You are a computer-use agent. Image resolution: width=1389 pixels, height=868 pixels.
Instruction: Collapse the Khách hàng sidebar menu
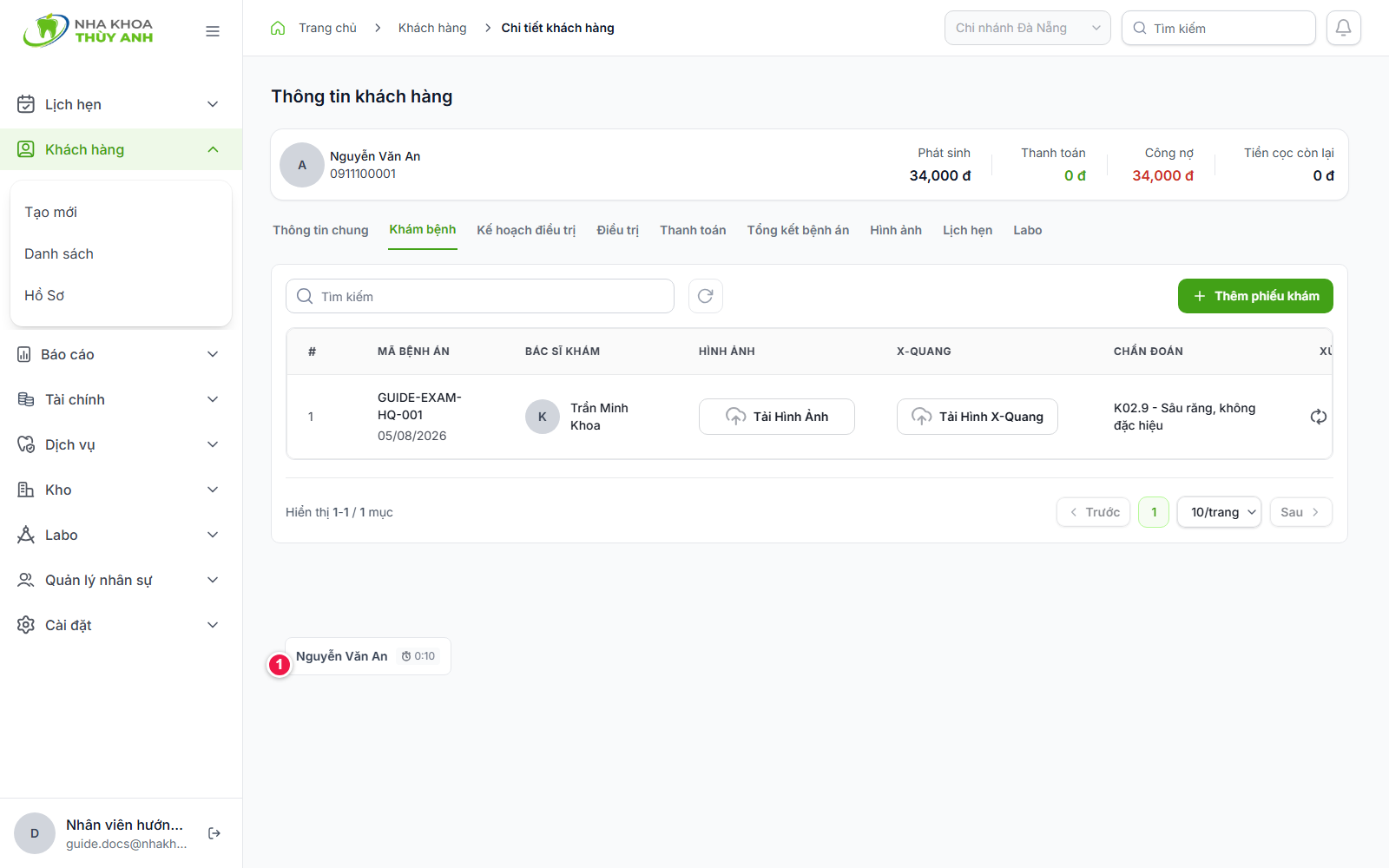[121, 149]
